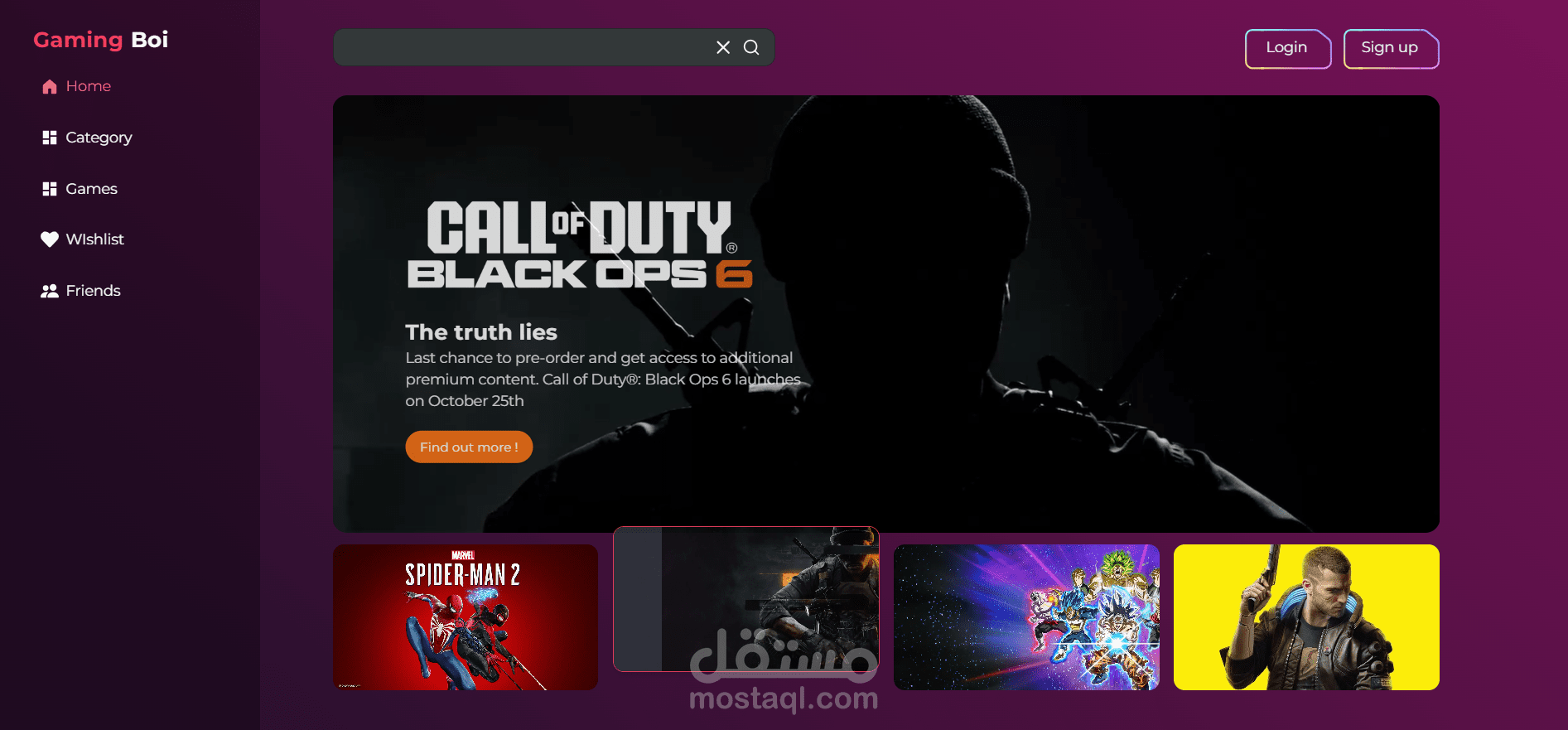Click the Sign up button
This screenshot has height=730, width=1568.
(x=1391, y=49)
